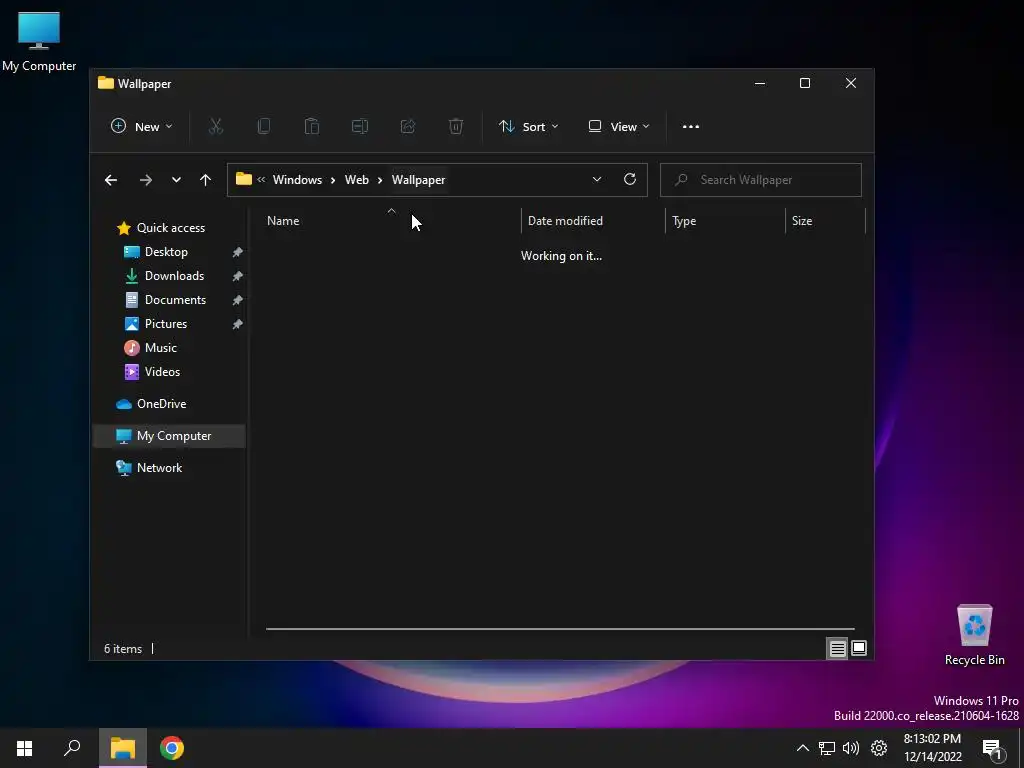
Task: Open the volume speaker tray icon
Action: click(851, 748)
